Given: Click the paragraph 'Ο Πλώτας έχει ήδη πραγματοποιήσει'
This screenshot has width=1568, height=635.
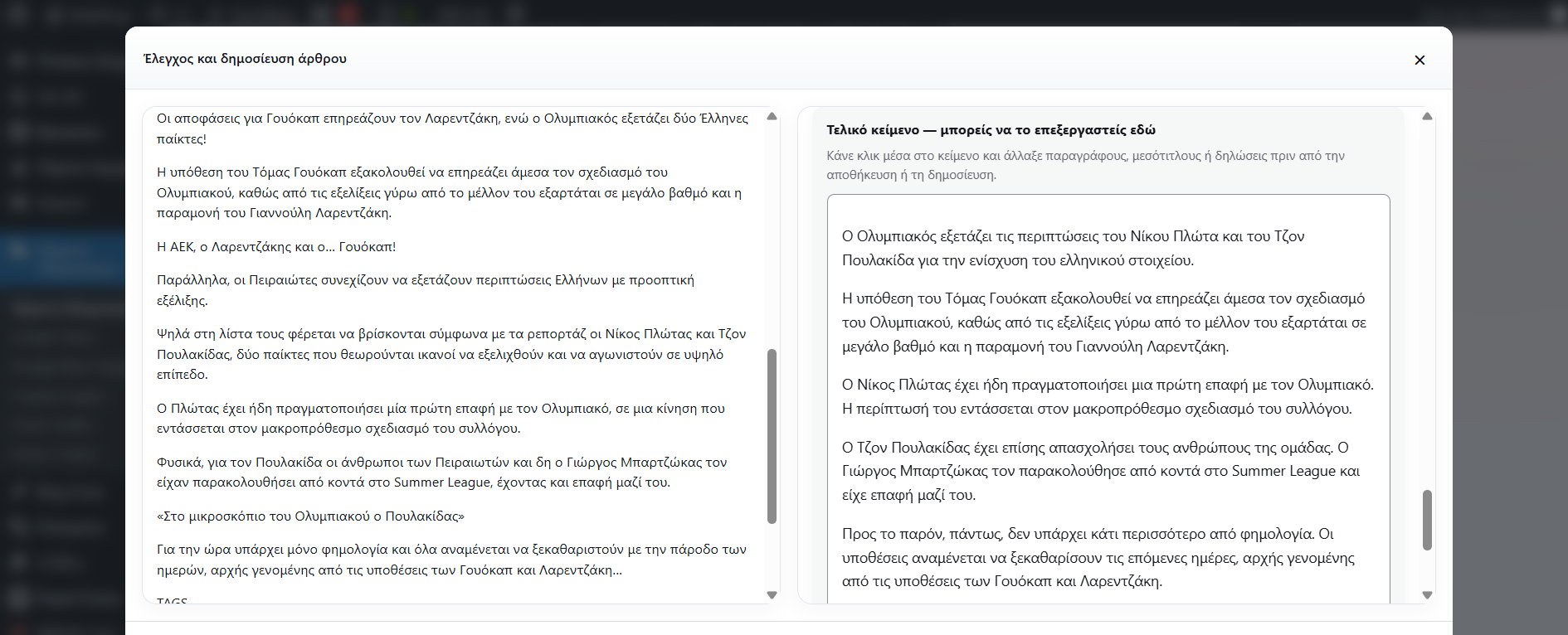Looking at the screenshot, I should (x=441, y=419).
